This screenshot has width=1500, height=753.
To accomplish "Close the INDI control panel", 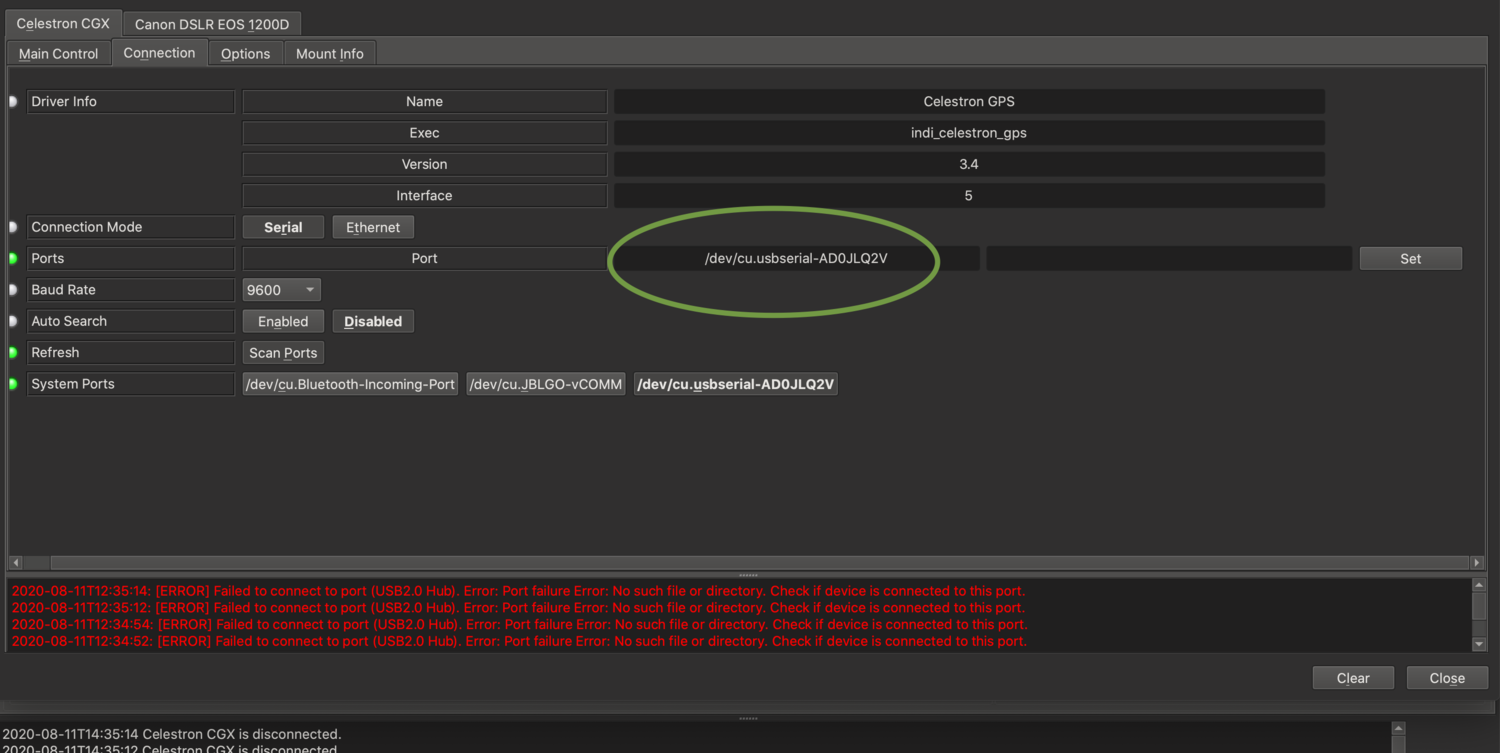I will (x=1447, y=678).
